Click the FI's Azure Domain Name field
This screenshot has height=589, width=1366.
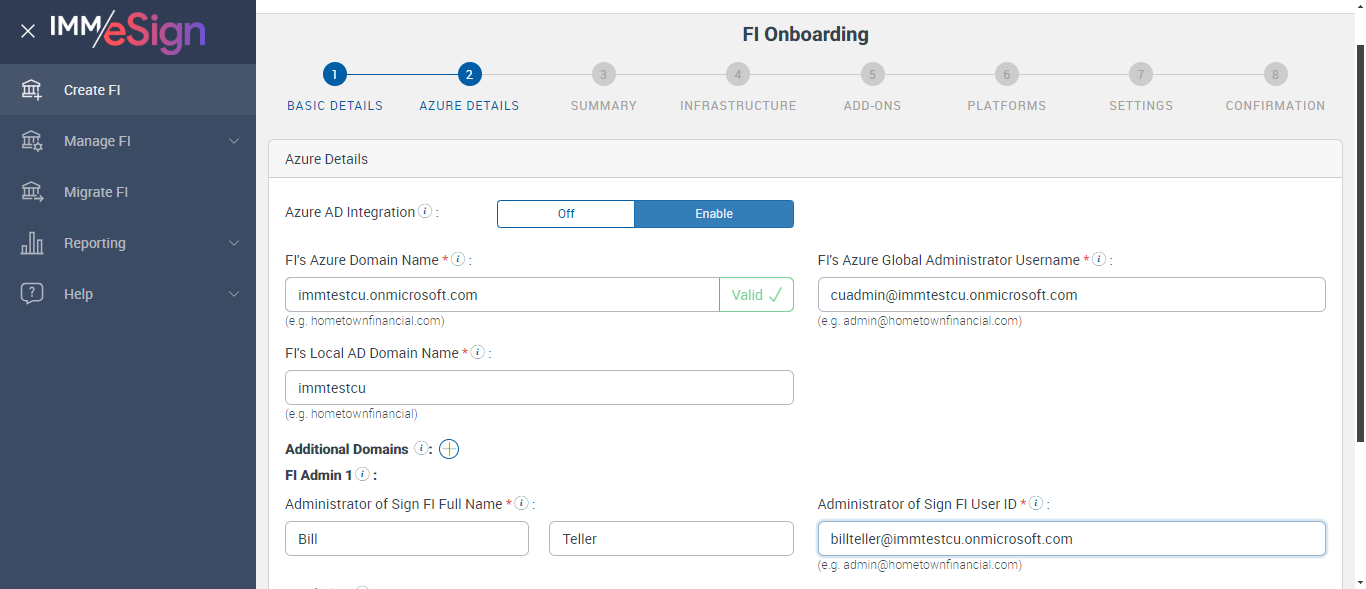(x=502, y=295)
